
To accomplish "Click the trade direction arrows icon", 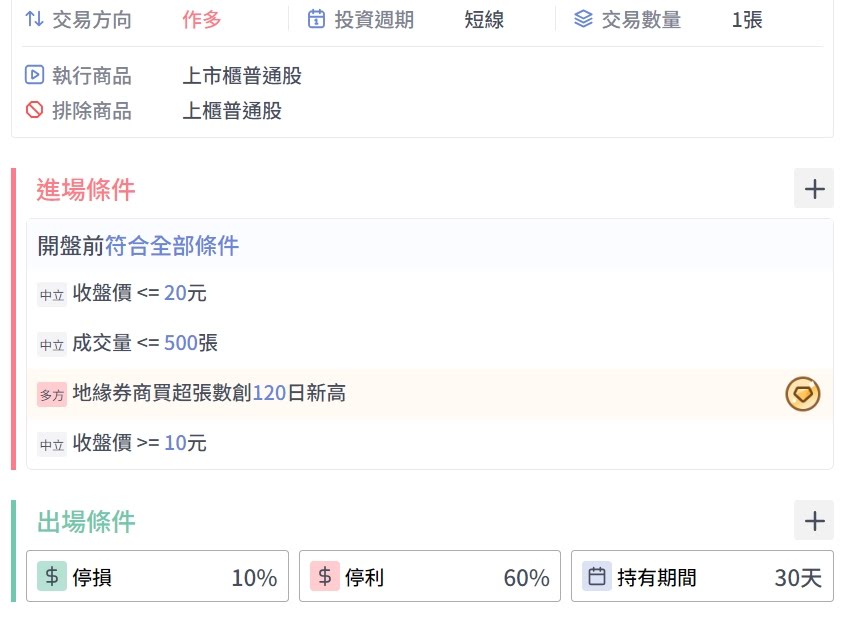I will pos(34,19).
